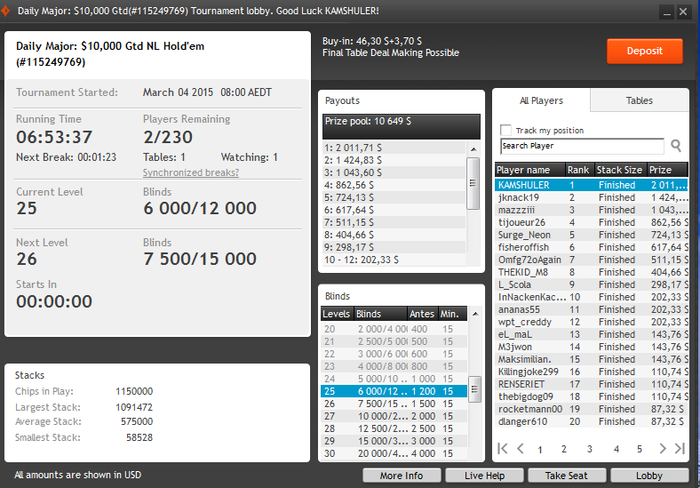The width and height of the screenshot is (700, 488).
Task: Click the More Info button
Action: [401, 475]
